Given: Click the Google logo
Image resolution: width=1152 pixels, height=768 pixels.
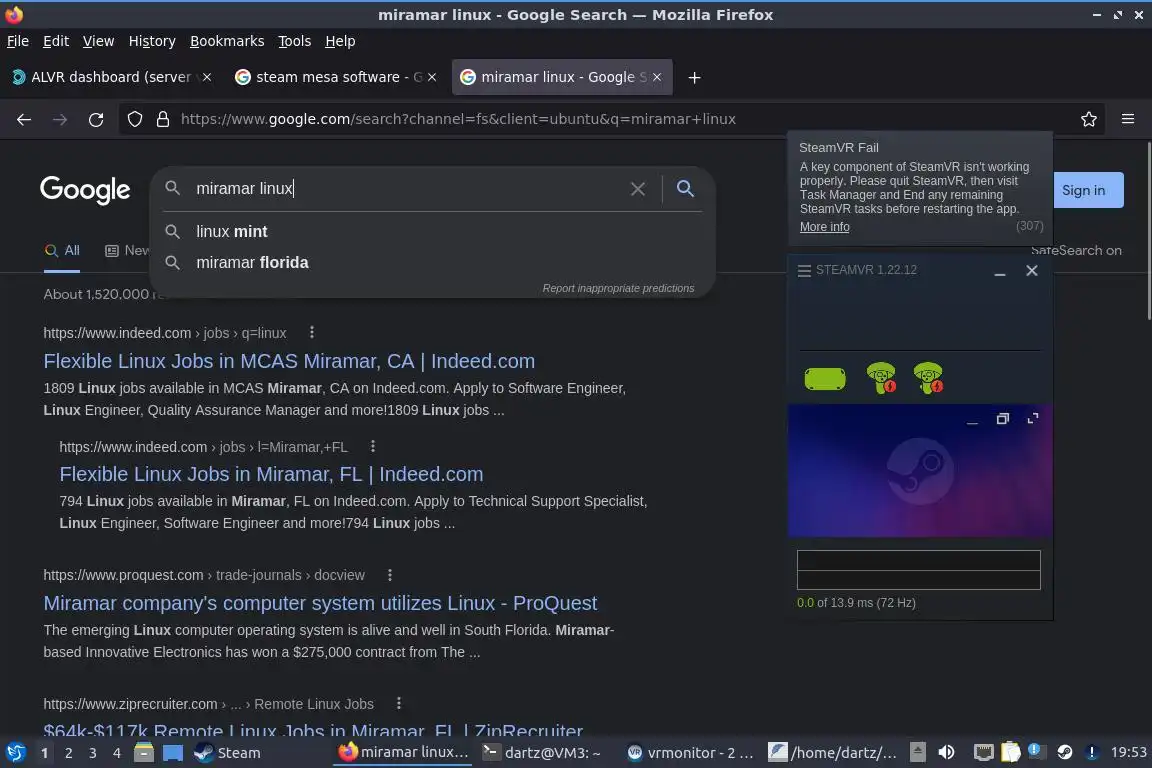Looking at the screenshot, I should 85,190.
